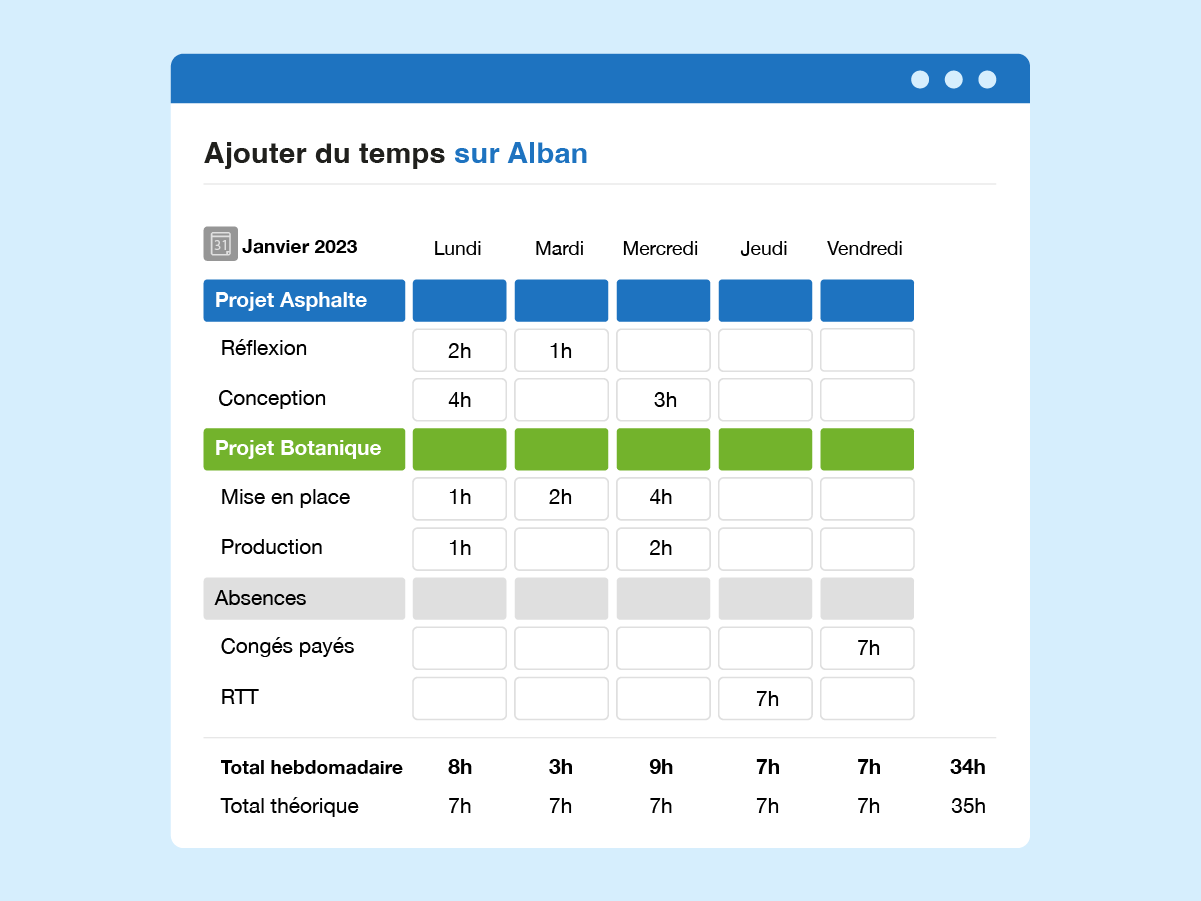Click the empty Conception Mardi cell
The height and width of the screenshot is (901, 1201).
point(561,400)
